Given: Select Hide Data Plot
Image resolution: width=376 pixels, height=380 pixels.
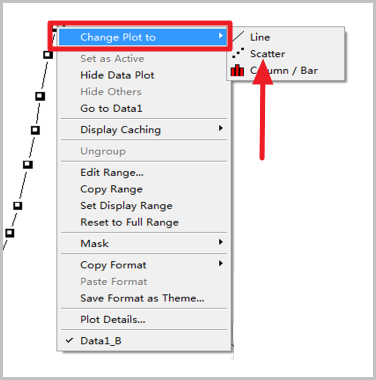Looking at the screenshot, I should coord(117,75).
